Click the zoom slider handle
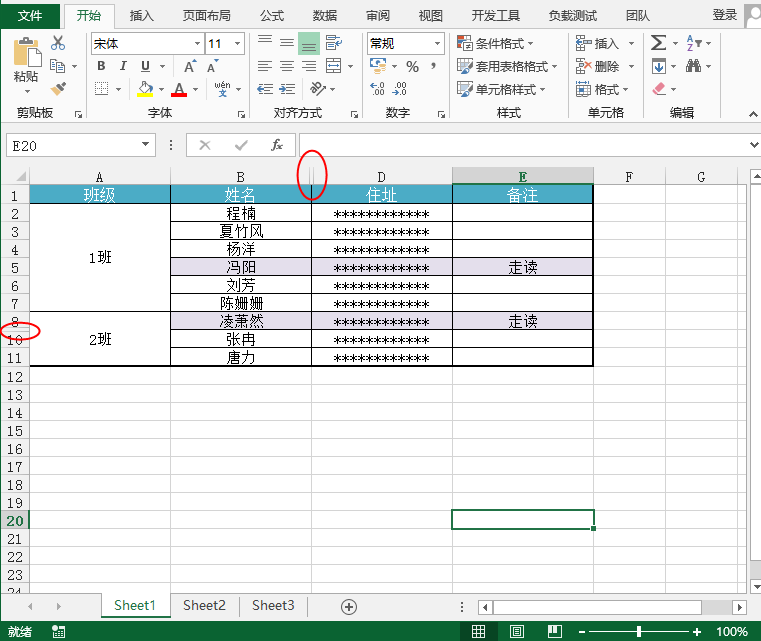Viewport: 761px width, 641px height. (x=639, y=631)
